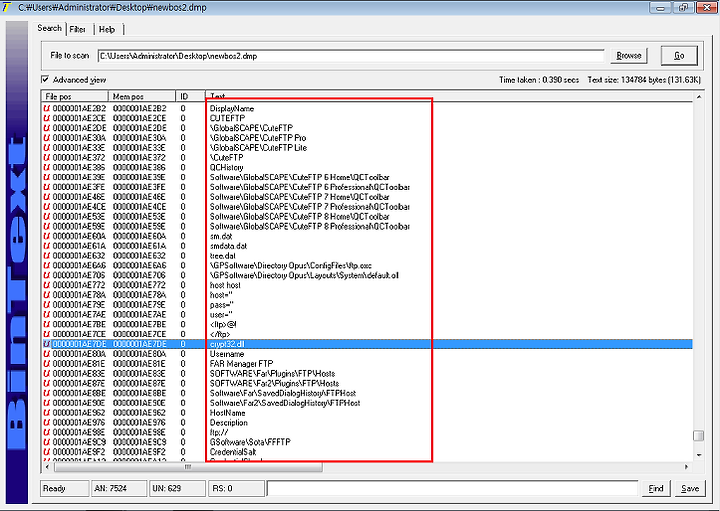Click the Ready status indicator
This screenshot has height=511, width=720.
(65, 489)
